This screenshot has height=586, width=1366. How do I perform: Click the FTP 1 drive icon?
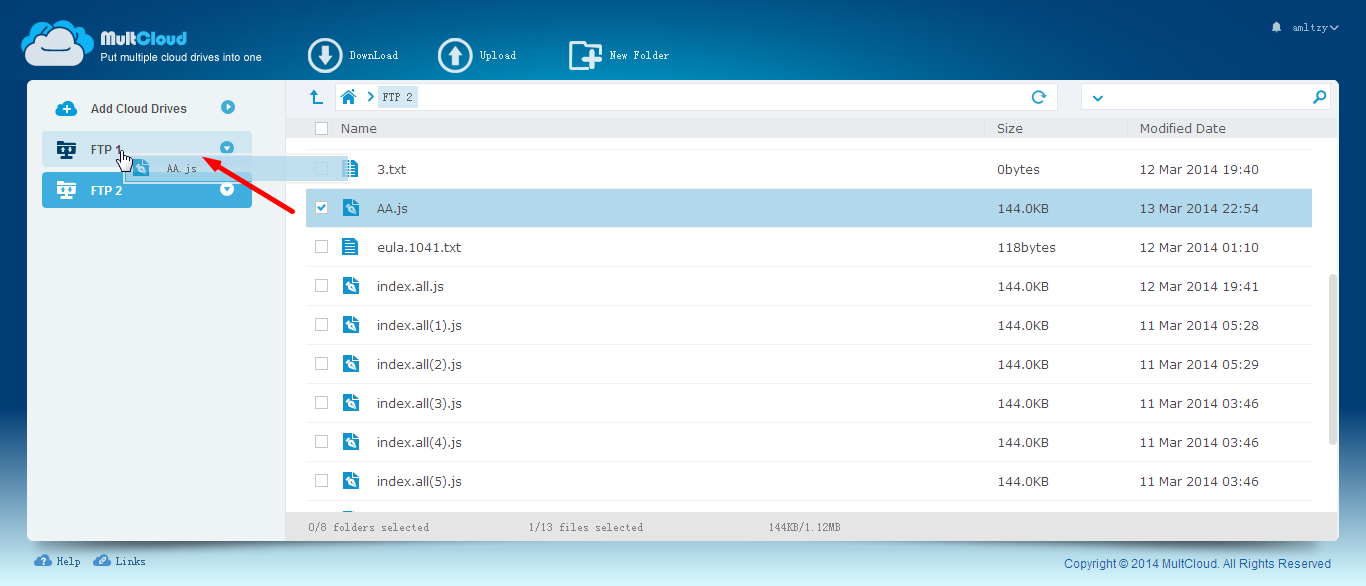[x=67, y=150]
